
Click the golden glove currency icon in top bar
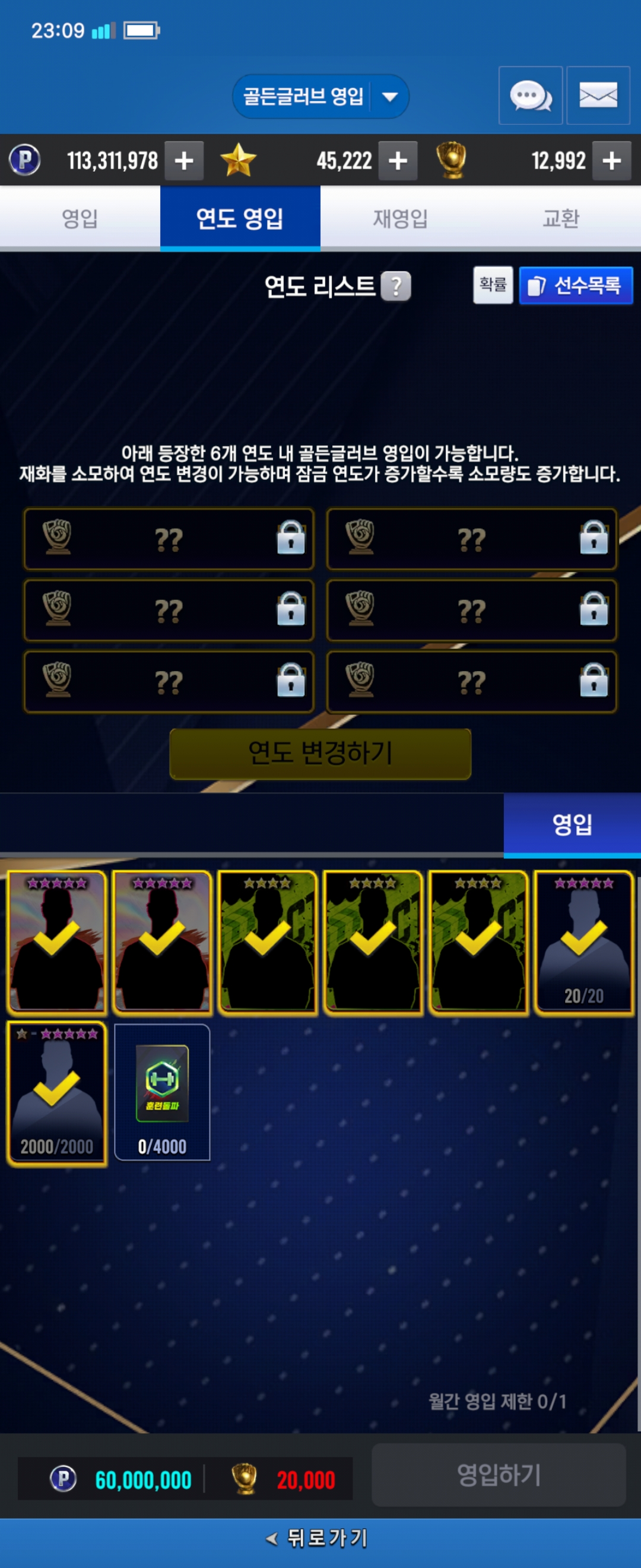pyautogui.click(x=451, y=160)
